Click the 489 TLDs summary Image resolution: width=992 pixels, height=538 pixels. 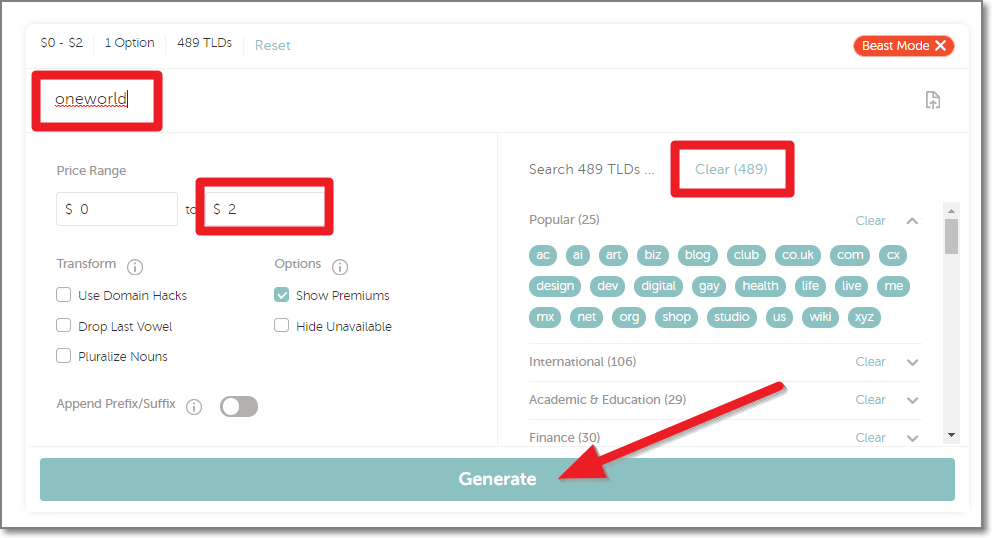point(204,43)
